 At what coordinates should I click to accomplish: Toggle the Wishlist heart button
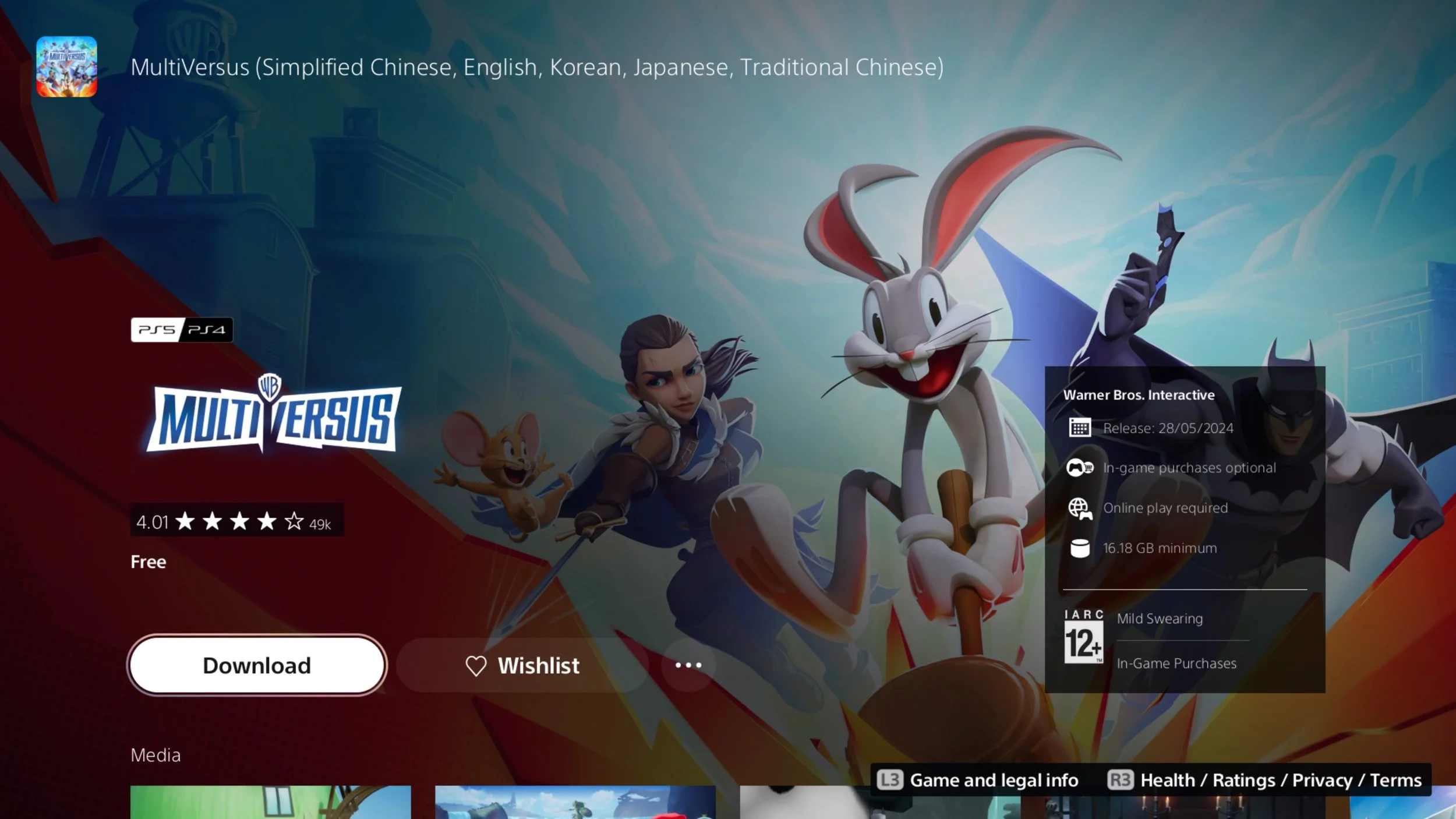[522, 665]
